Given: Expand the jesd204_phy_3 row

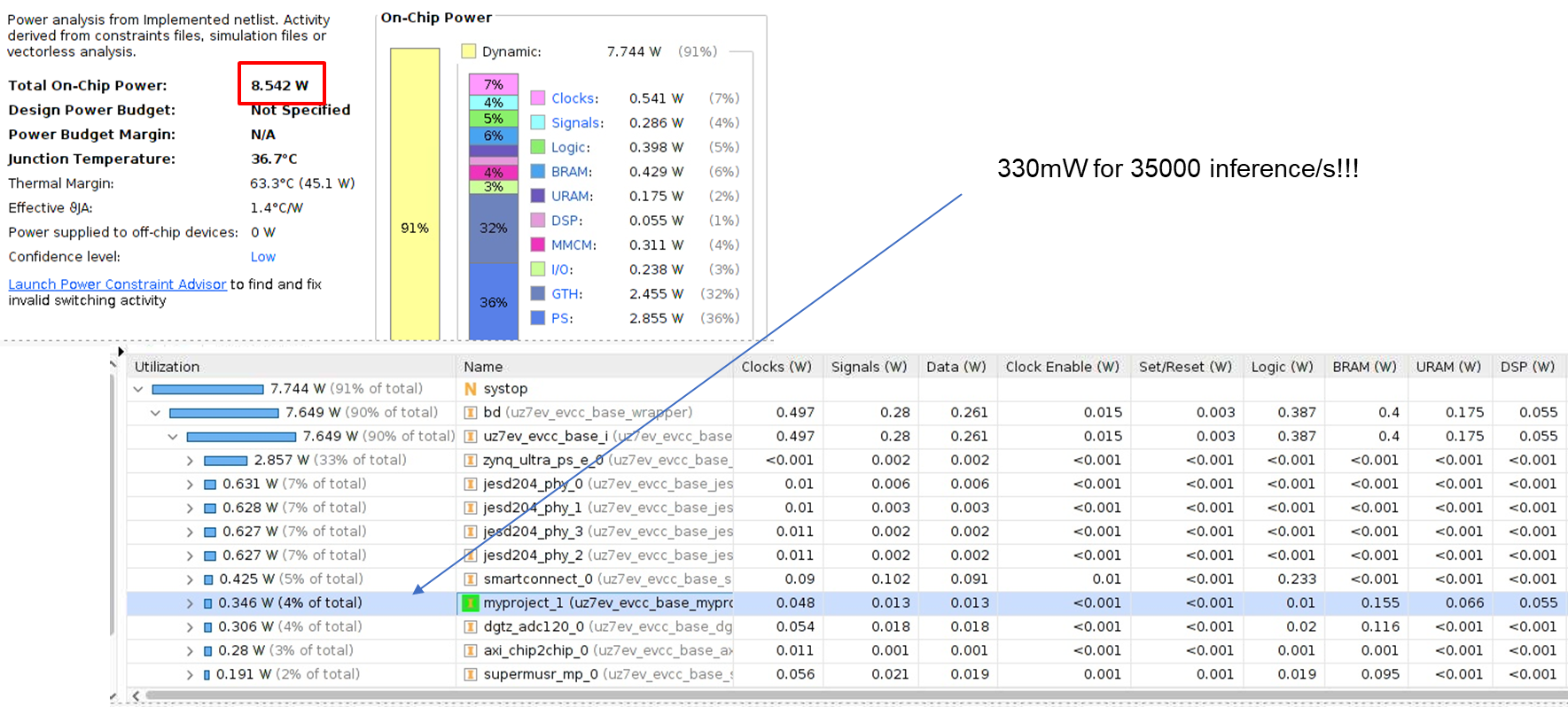Looking at the screenshot, I should [190, 532].
